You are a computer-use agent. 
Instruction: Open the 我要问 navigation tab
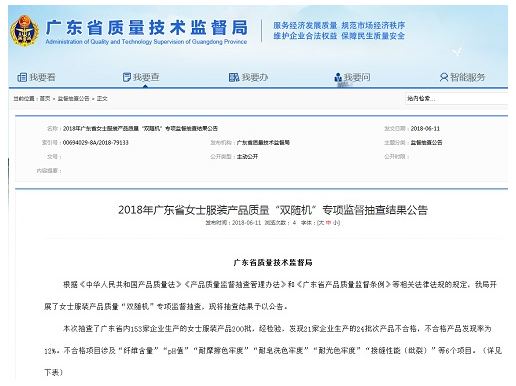[x=352, y=77]
